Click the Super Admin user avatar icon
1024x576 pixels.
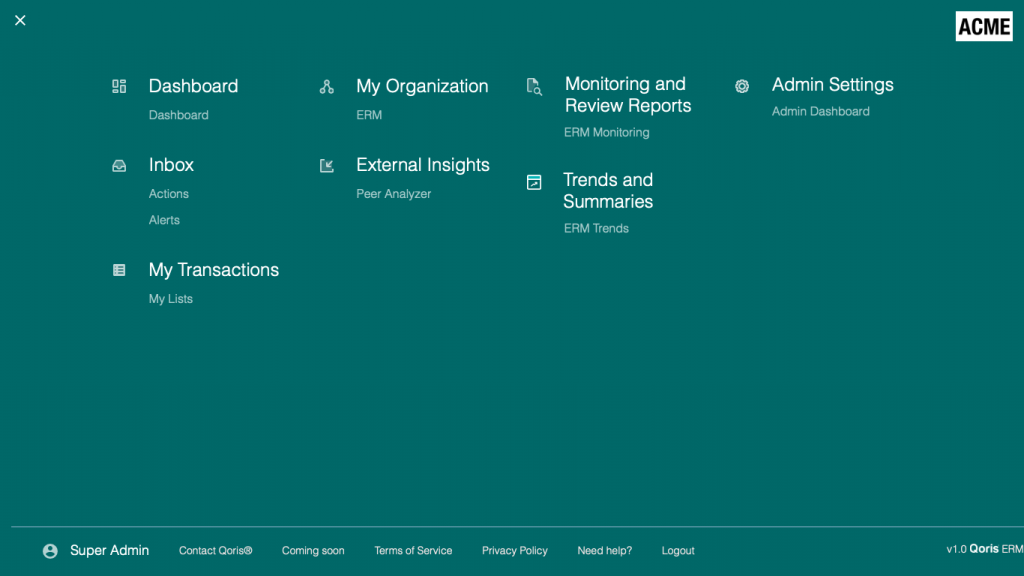50,551
